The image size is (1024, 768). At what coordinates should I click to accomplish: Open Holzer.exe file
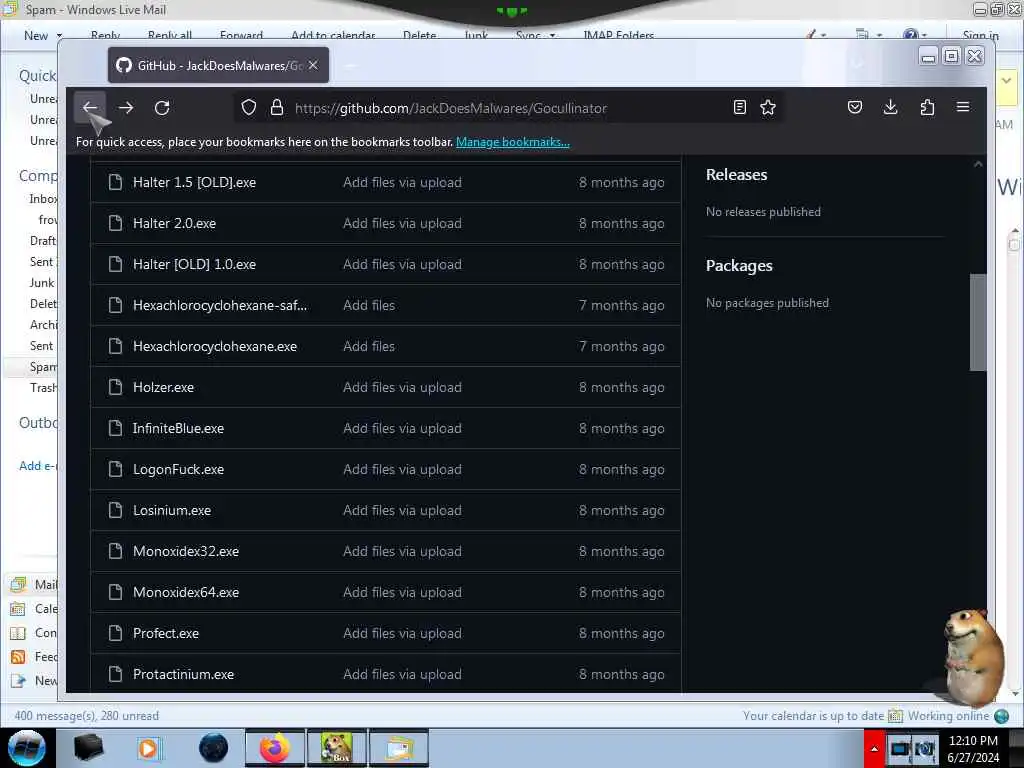point(163,387)
